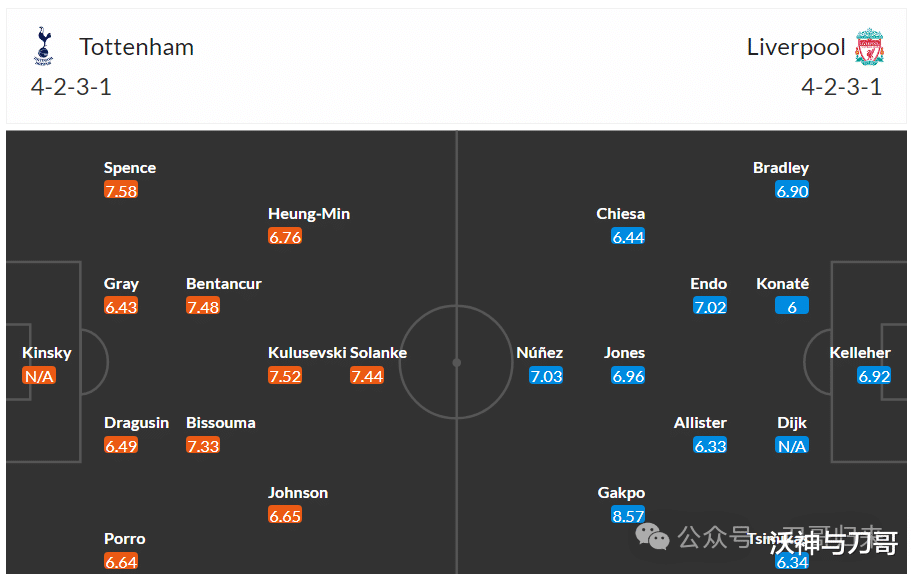
Task: Click the Tottenham club crest icon
Action: (44, 46)
